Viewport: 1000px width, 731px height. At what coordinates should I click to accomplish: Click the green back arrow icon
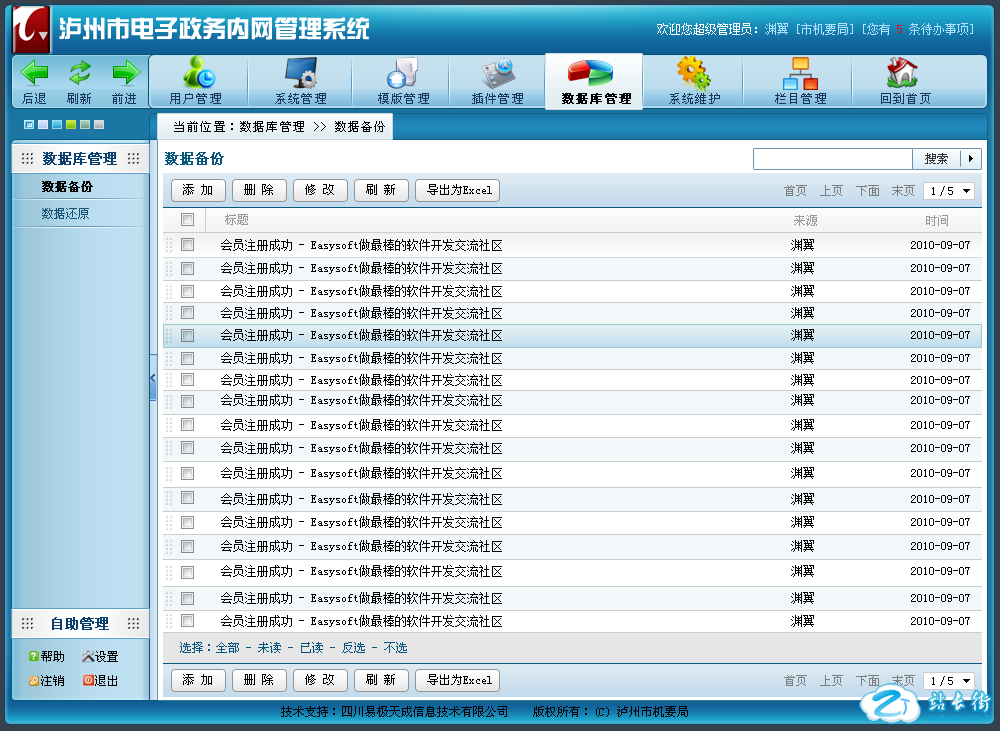(35, 73)
